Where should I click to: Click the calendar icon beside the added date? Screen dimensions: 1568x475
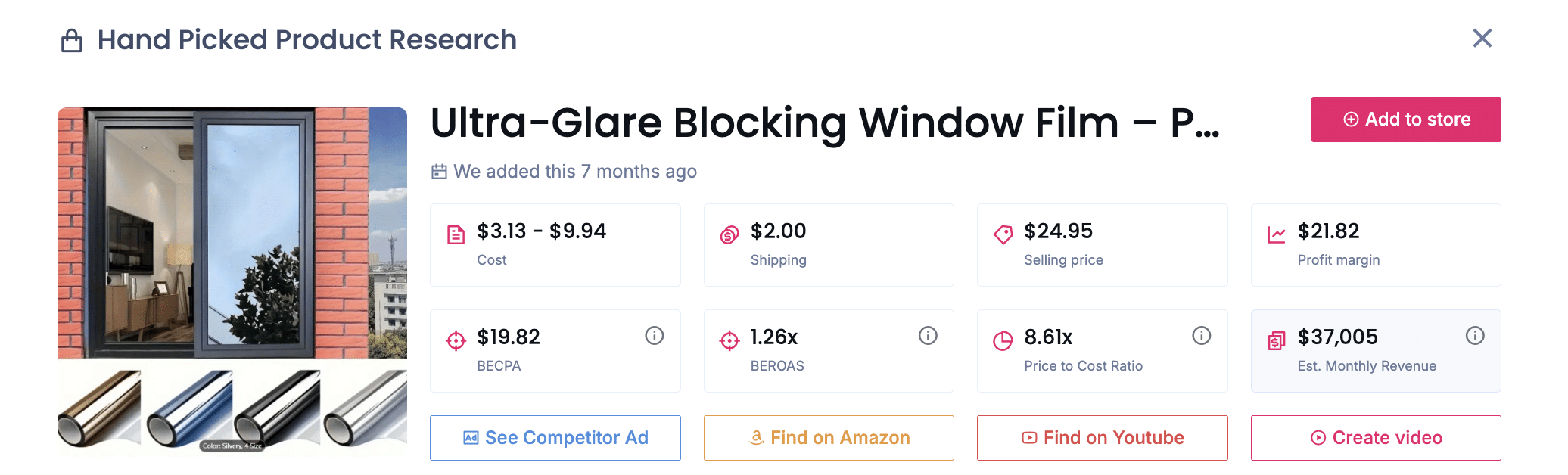click(x=439, y=172)
